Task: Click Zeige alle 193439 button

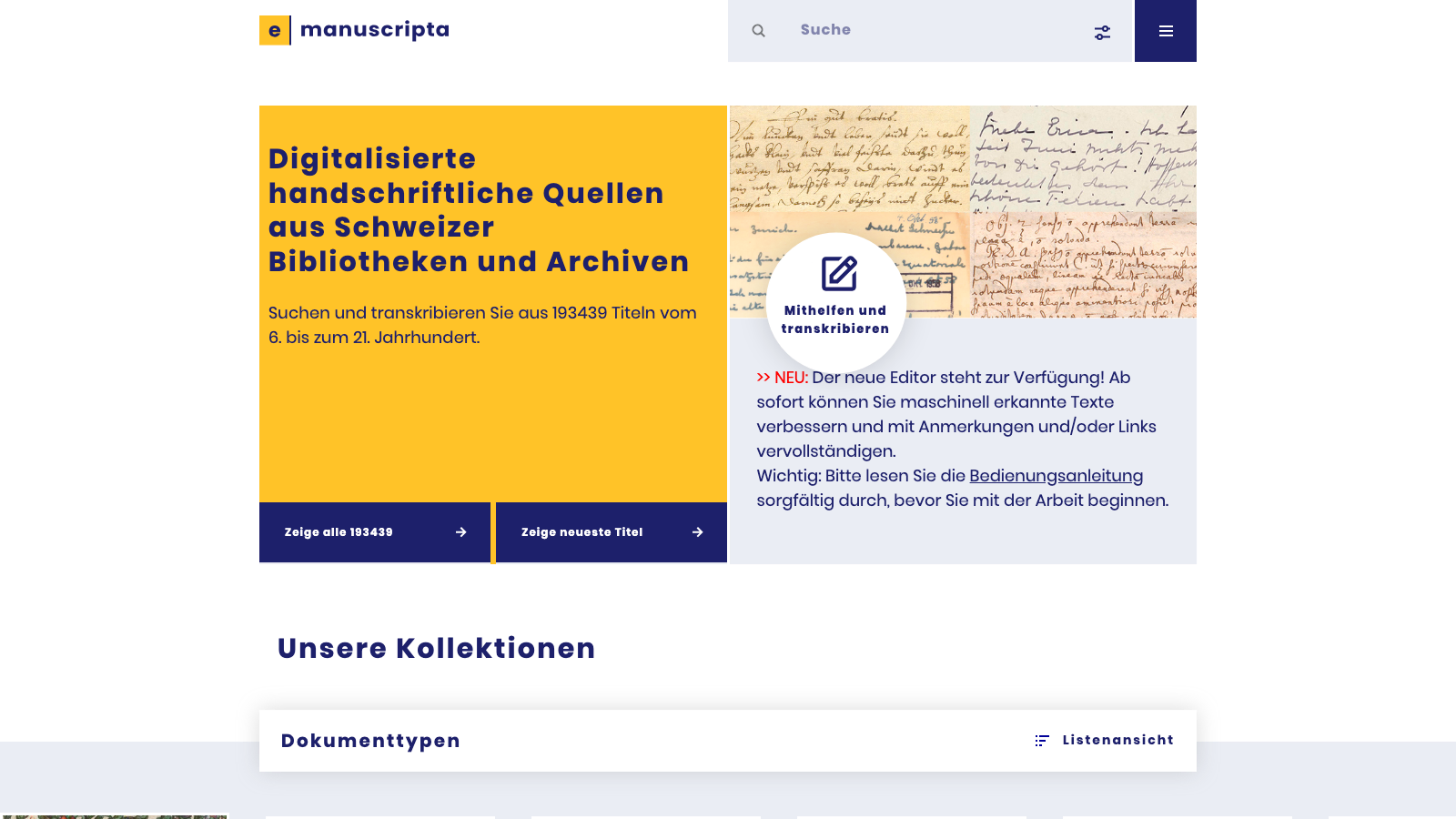Action: (375, 532)
